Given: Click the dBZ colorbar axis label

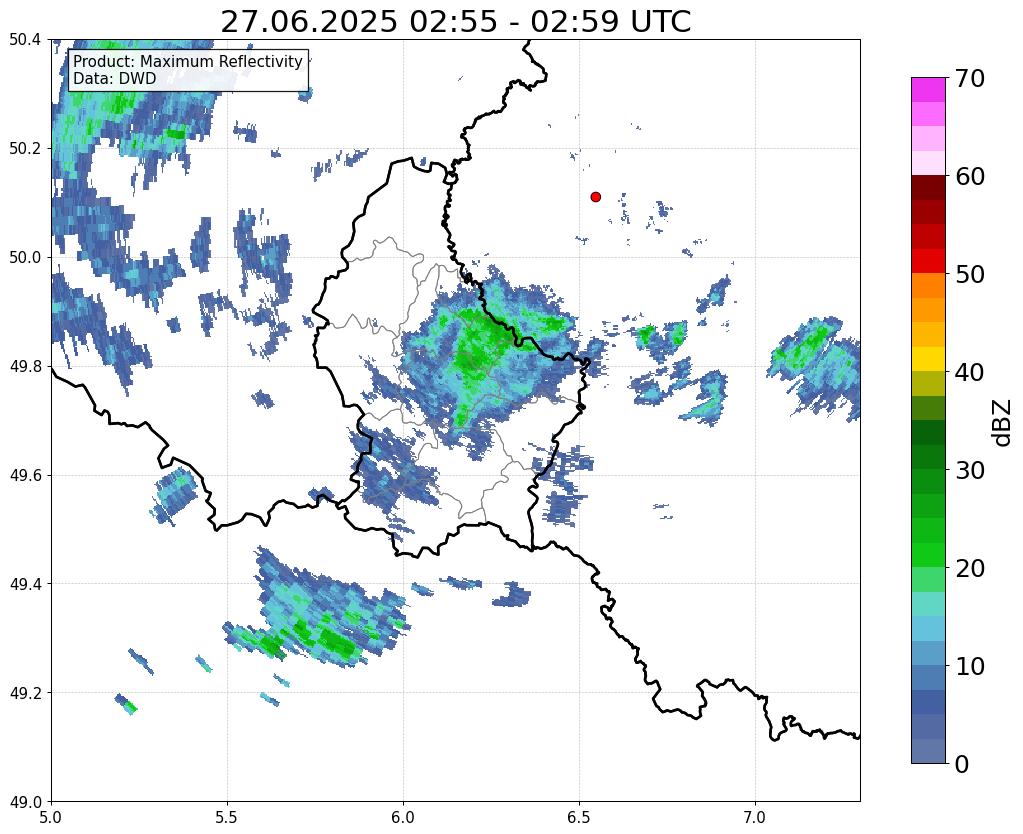Looking at the screenshot, I should click(x=1003, y=423).
